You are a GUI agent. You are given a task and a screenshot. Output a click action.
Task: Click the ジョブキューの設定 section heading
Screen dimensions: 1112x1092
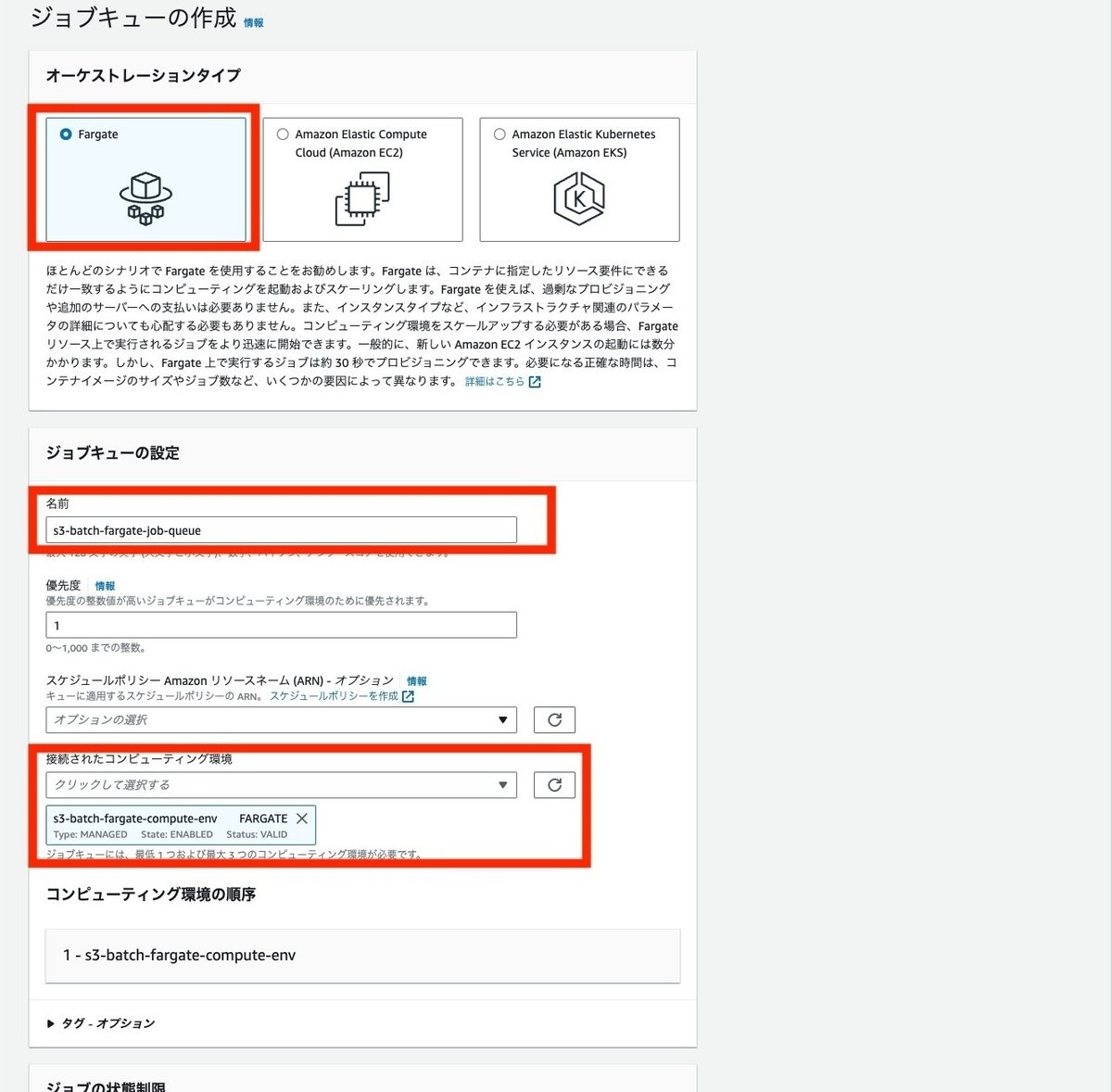[x=113, y=452]
